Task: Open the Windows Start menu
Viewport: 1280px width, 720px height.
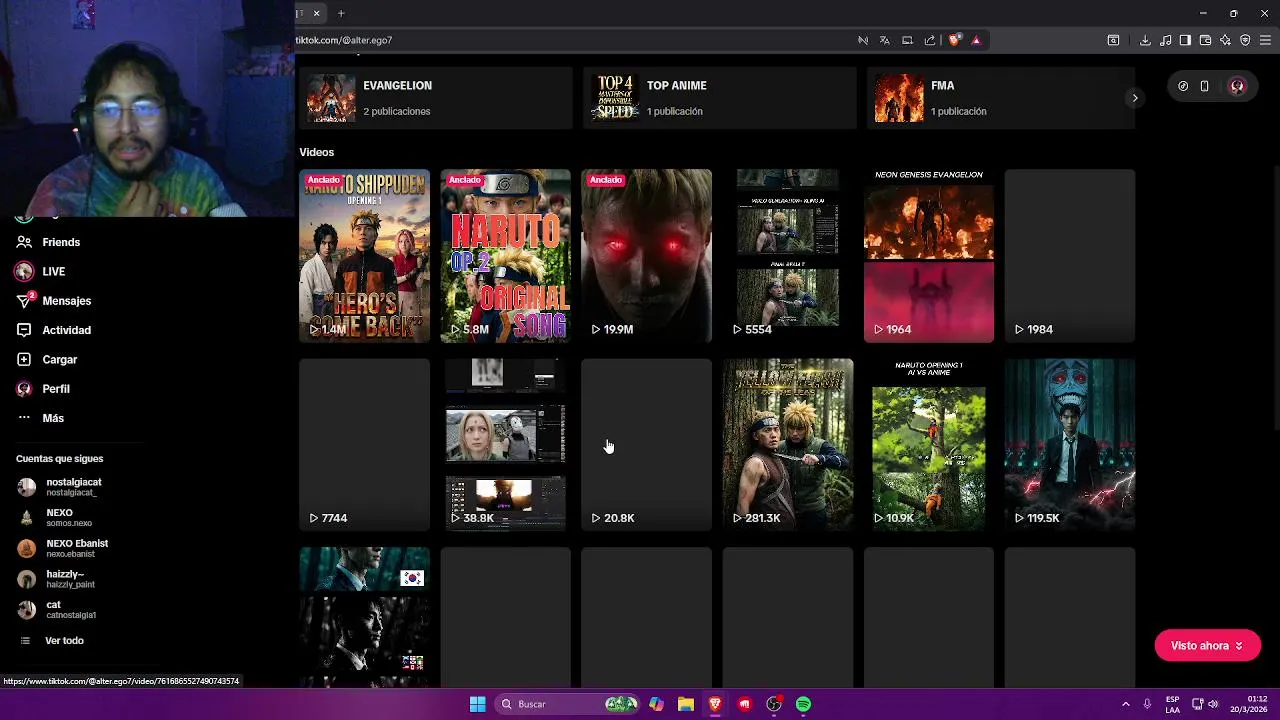Action: tap(478, 704)
